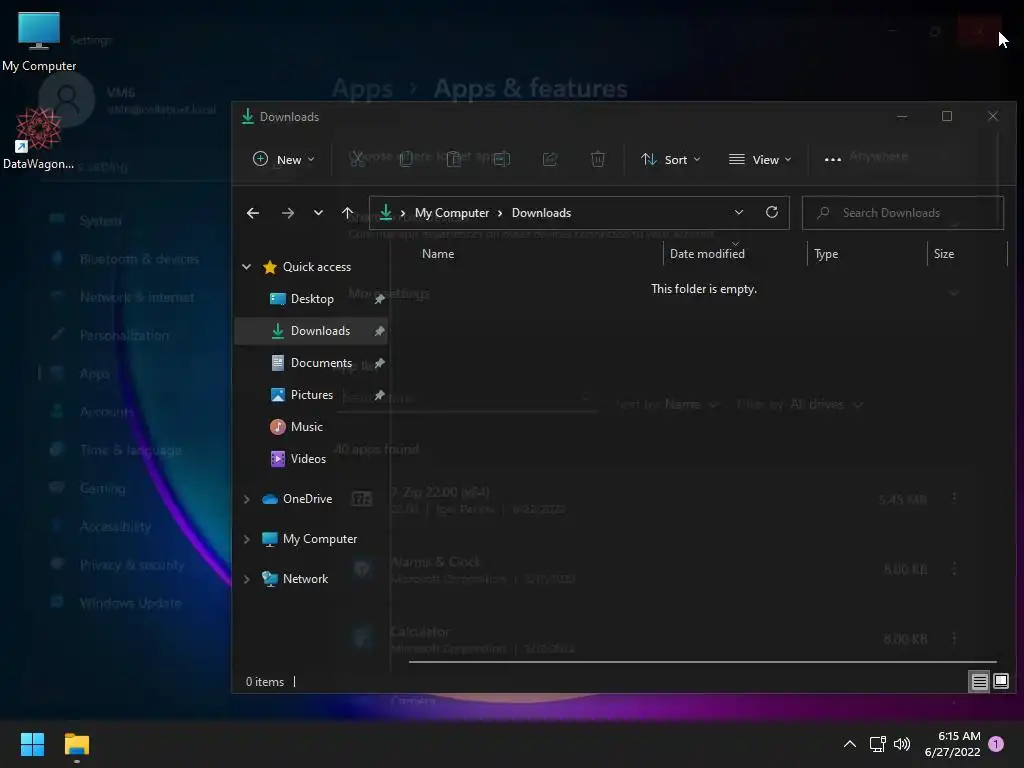
Task: Open the See more ellipsis menu
Action: (x=833, y=159)
